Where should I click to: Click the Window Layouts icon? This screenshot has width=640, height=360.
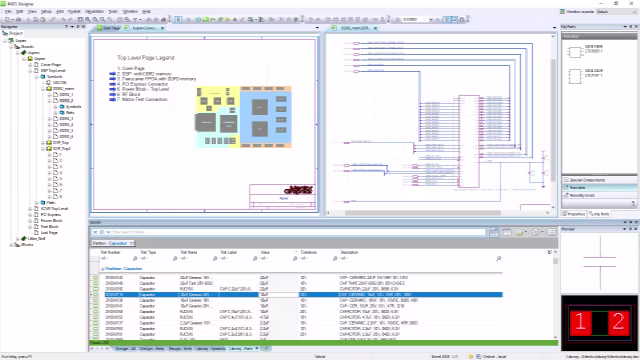click(562, 11)
